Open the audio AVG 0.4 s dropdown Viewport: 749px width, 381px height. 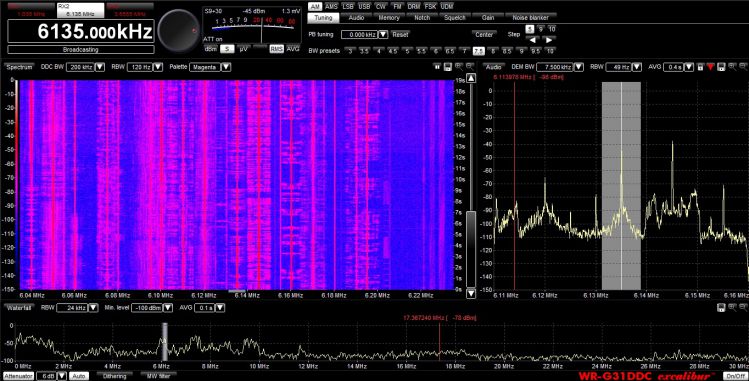[x=688, y=67]
